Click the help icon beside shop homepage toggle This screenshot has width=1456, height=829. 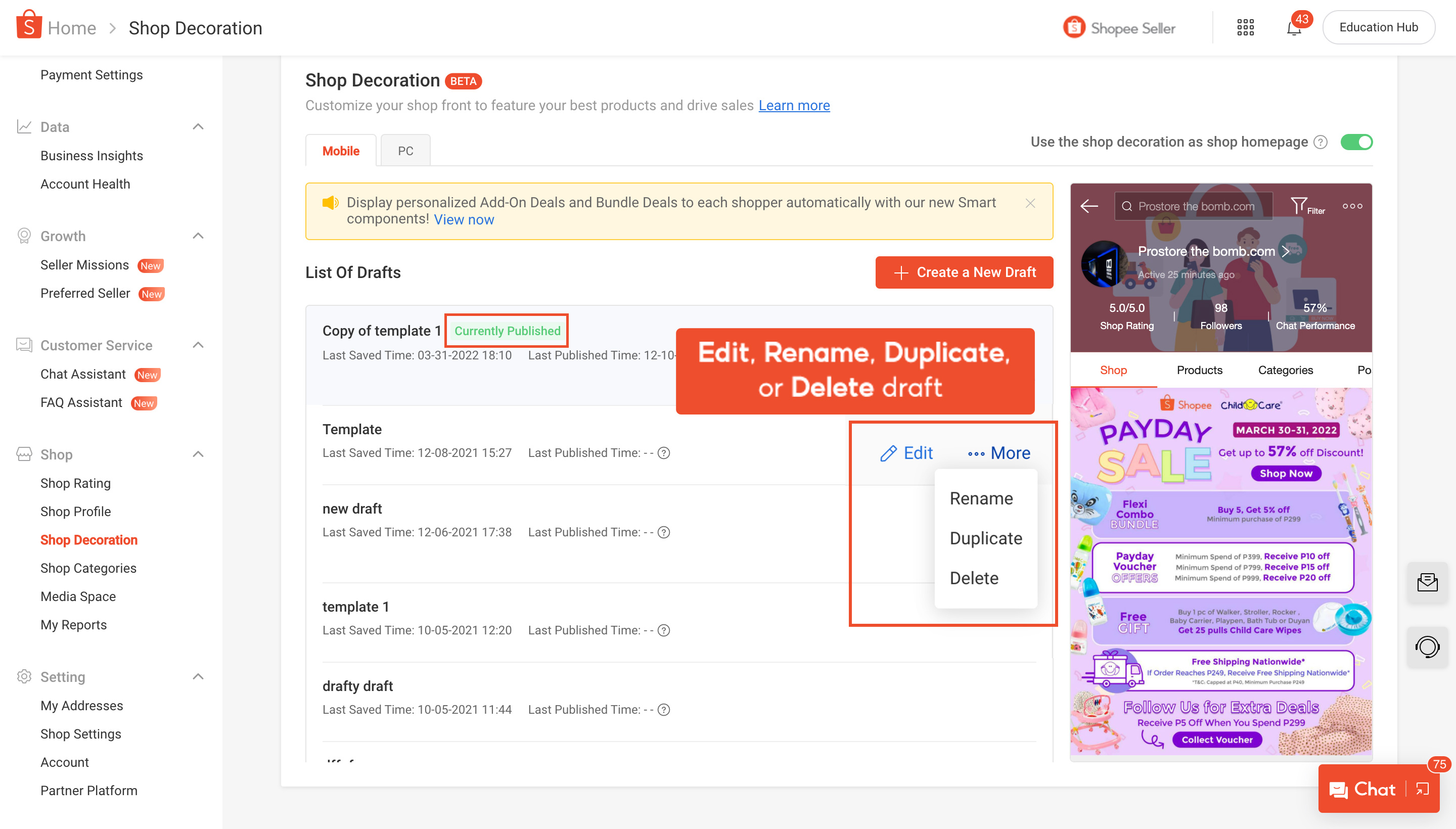click(x=1321, y=143)
